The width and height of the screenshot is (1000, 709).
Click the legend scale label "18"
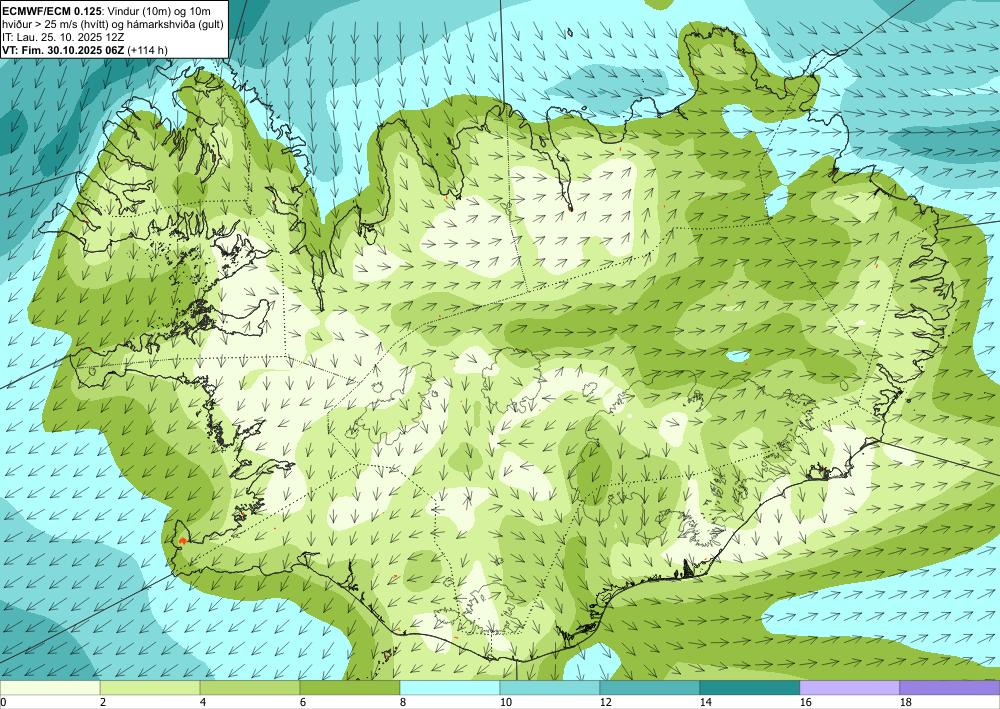click(x=906, y=702)
